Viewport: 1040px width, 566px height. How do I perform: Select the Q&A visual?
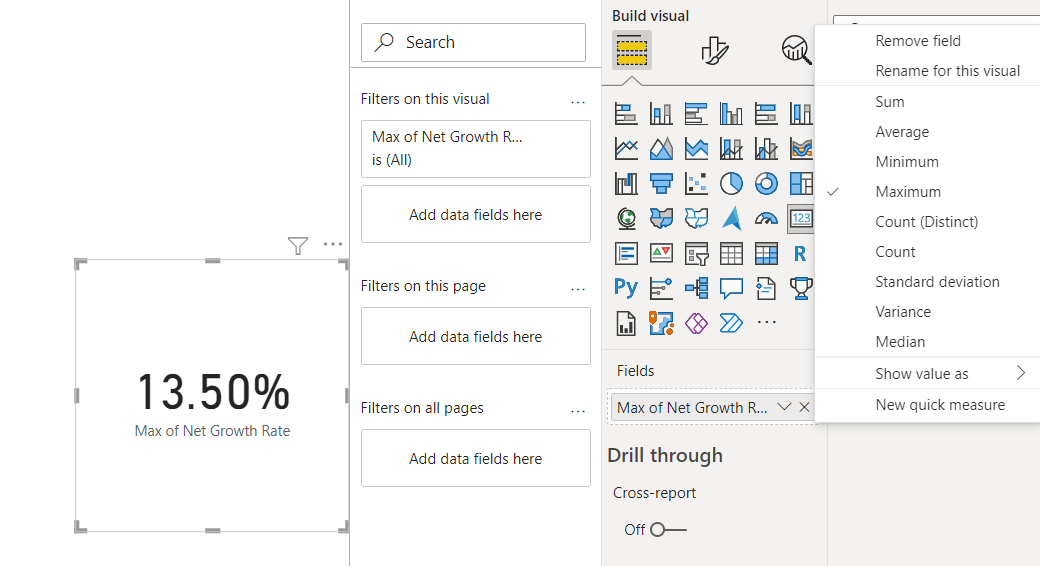[731, 288]
